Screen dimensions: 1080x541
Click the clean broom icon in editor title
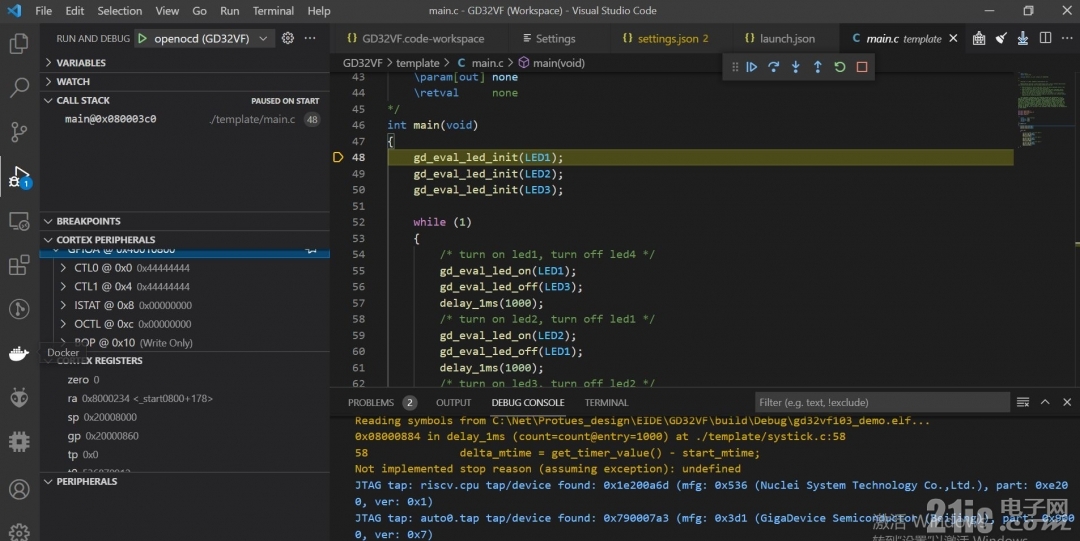(1001, 39)
